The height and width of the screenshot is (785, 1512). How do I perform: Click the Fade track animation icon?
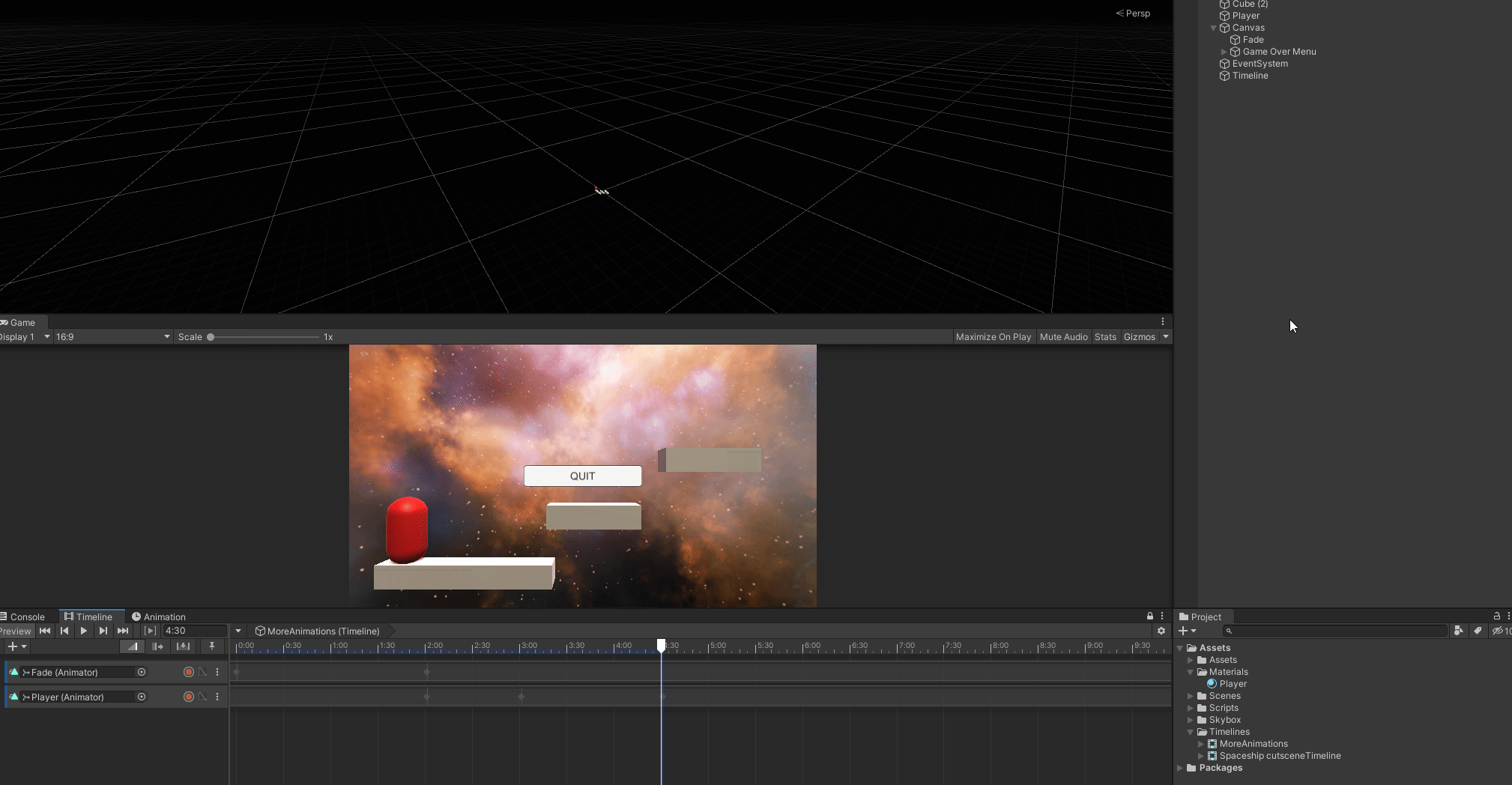pos(13,672)
